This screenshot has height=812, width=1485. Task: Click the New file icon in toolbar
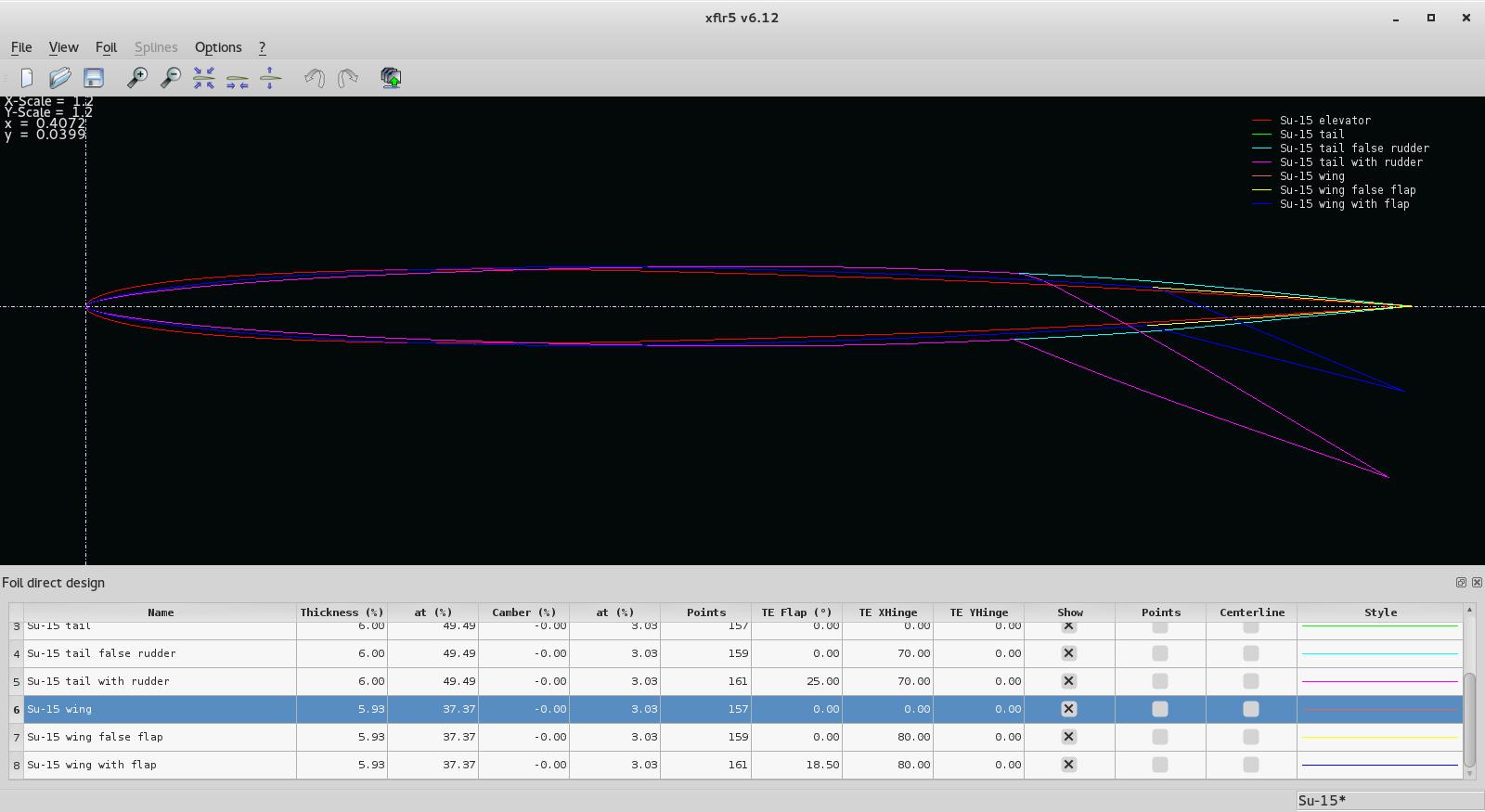[27, 78]
